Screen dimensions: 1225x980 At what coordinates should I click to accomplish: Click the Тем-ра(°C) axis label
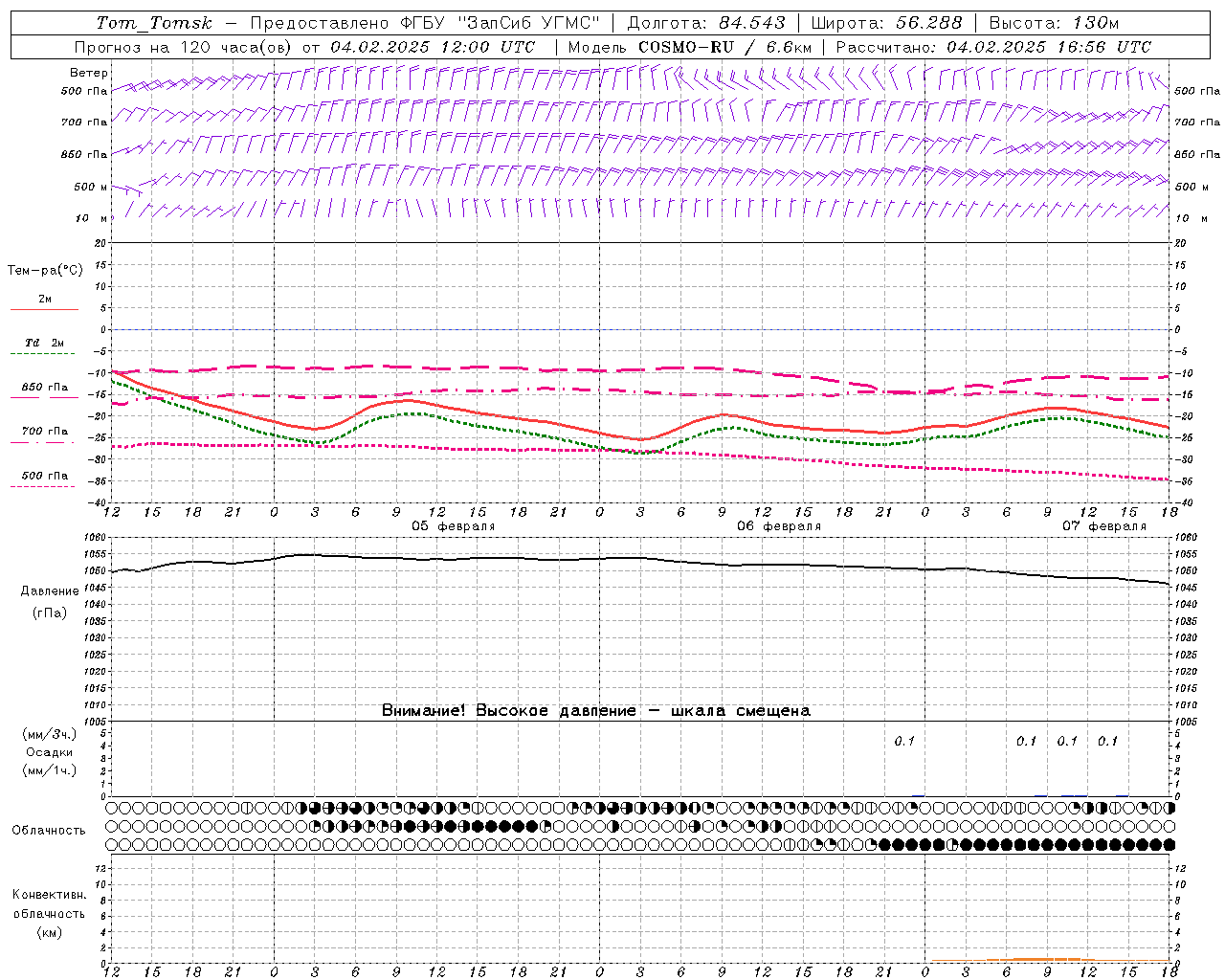tap(45, 271)
